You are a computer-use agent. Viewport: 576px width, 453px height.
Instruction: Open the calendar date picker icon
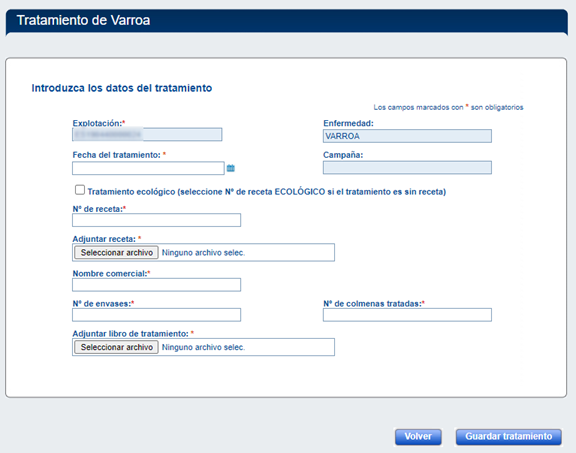pos(231,168)
